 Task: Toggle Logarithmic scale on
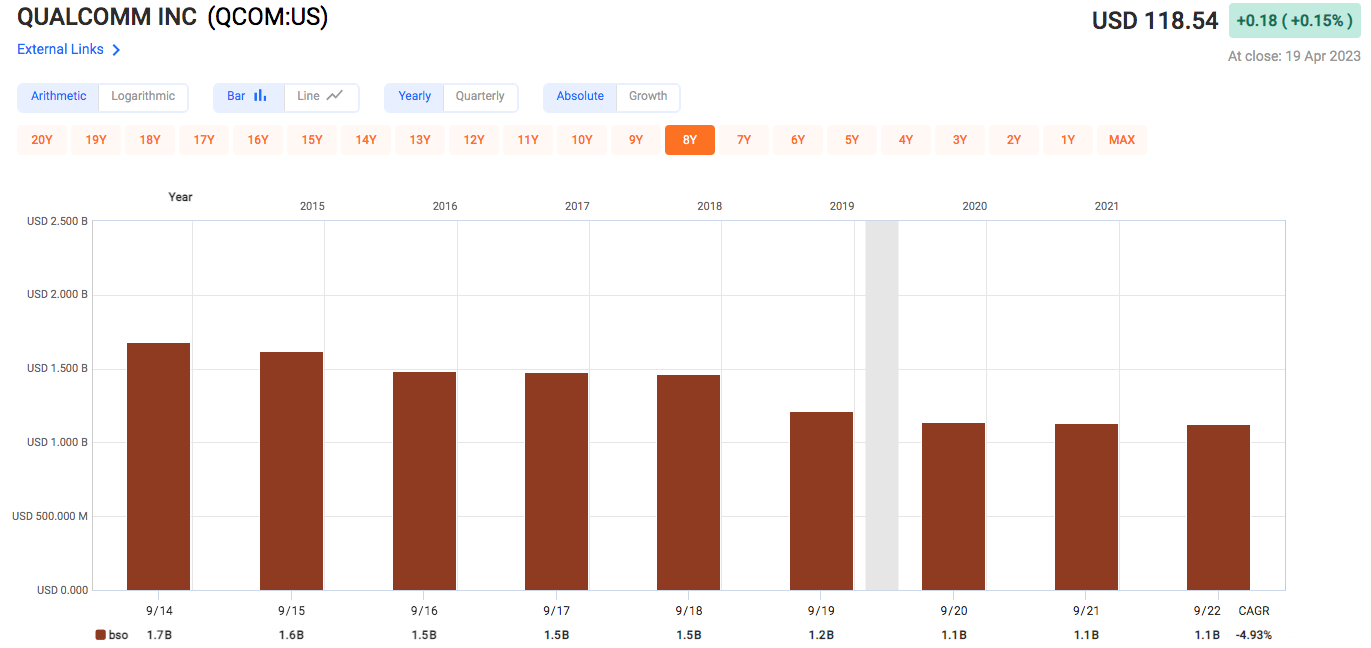[143, 97]
